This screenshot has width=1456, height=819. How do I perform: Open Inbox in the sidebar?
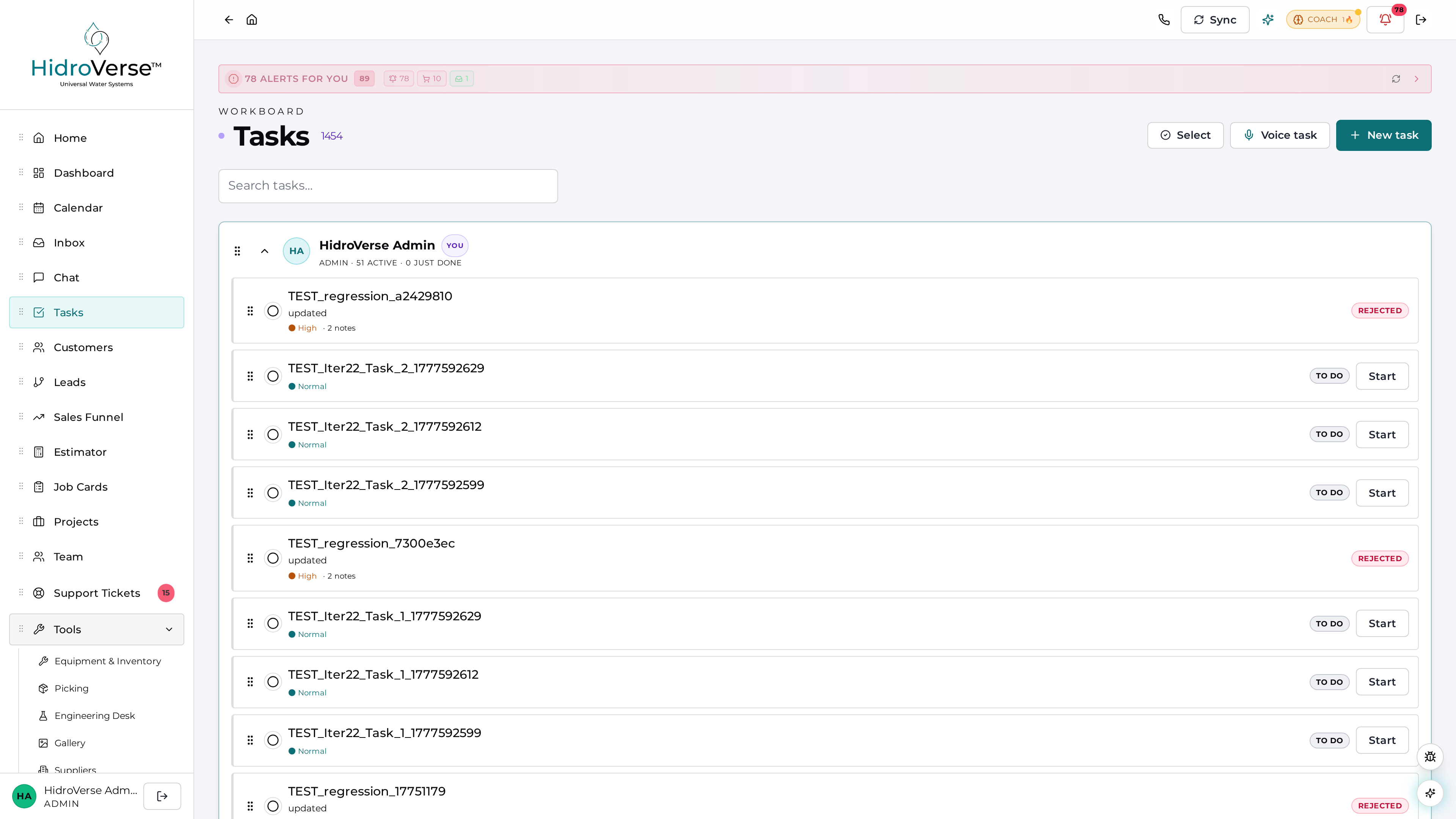[97, 243]
